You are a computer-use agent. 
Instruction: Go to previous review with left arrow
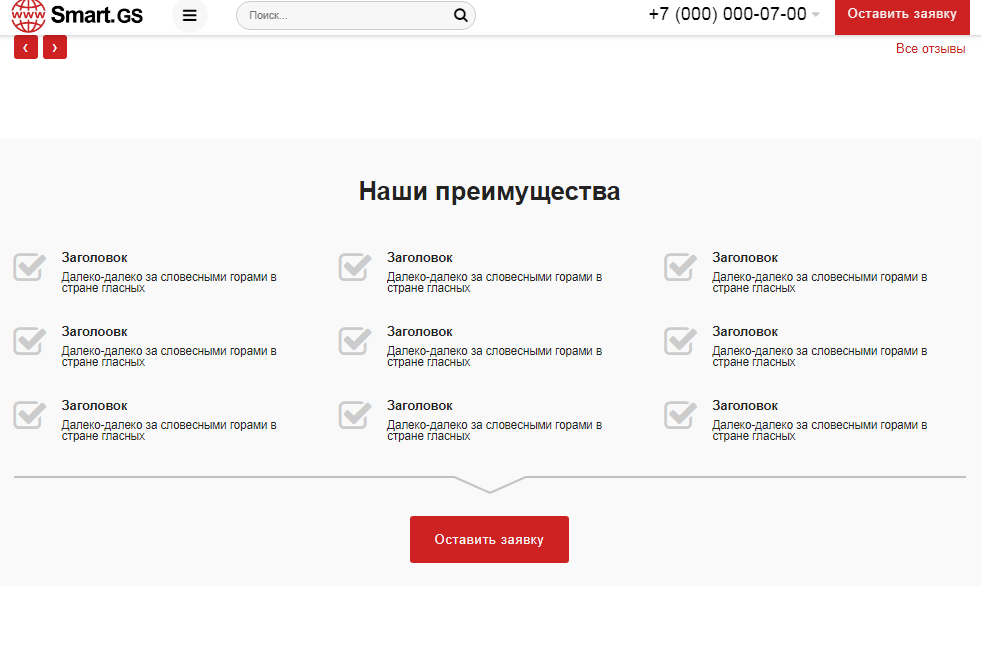point(26,48)
